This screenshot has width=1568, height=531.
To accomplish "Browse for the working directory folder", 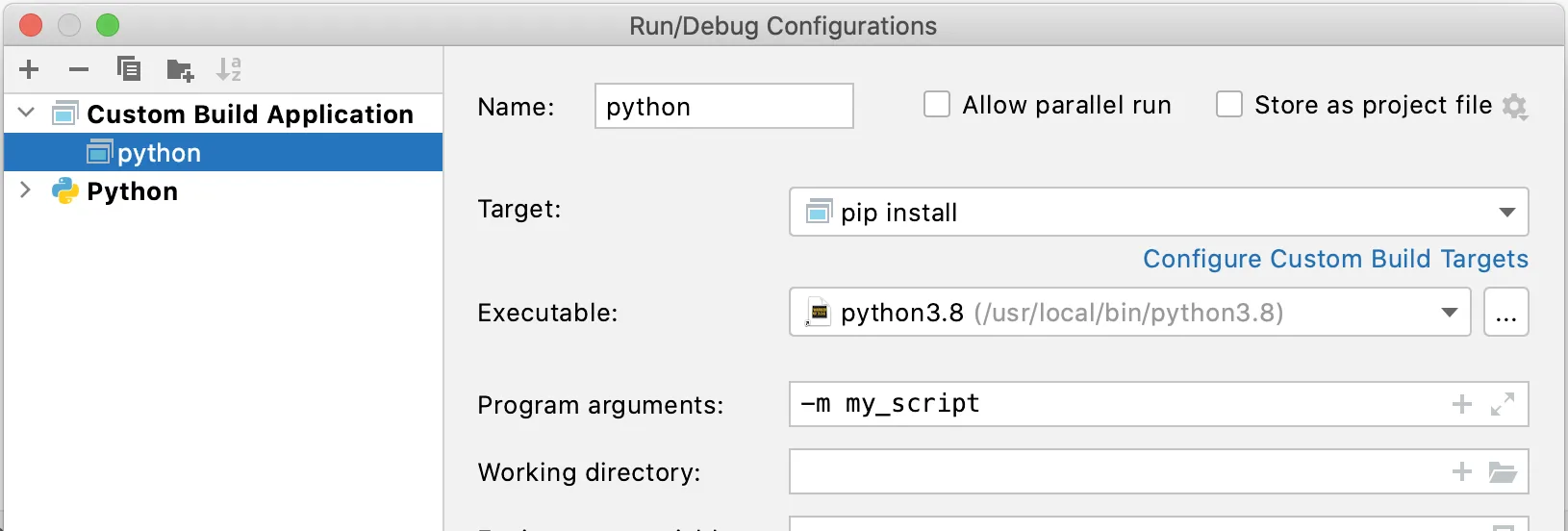I will [x=1503, y=472].
